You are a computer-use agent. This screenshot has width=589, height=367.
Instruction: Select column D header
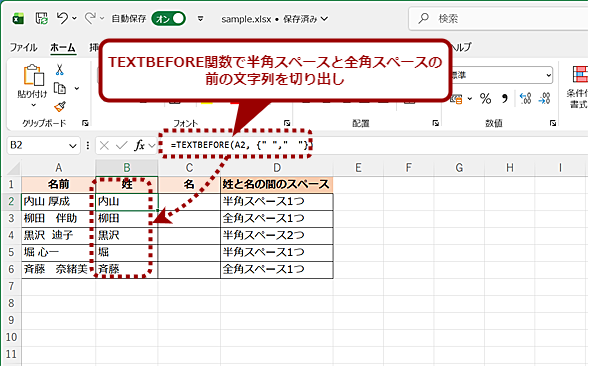276,168
